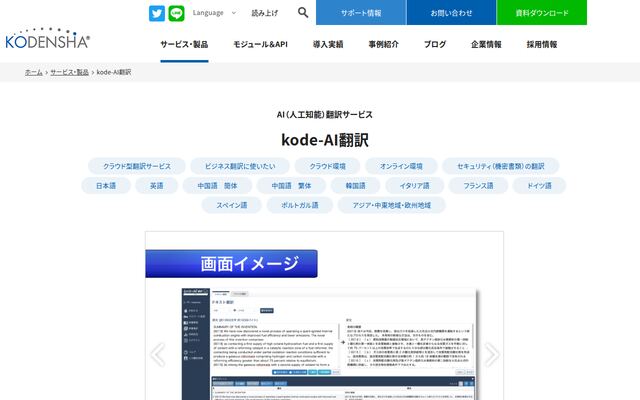Open the ブログ menu item

tap(435, 44)
